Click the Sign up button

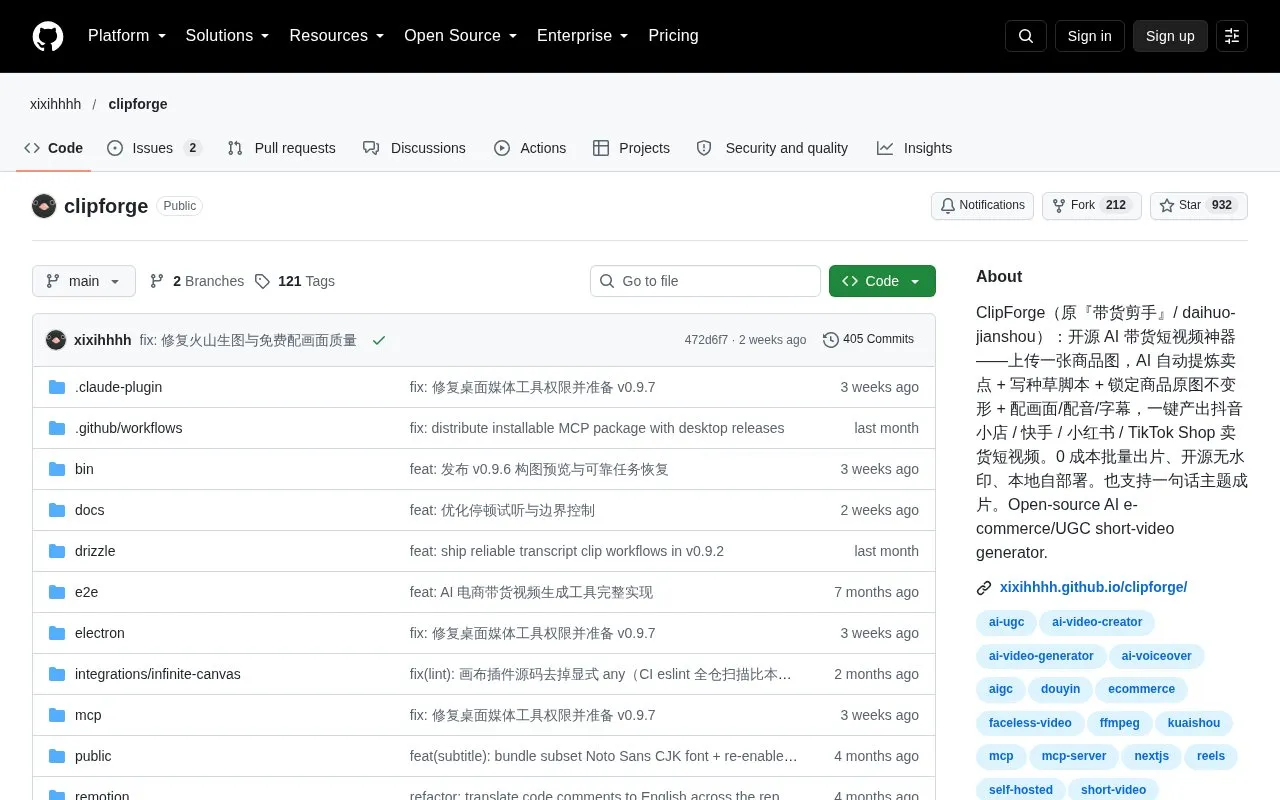click(1170, 36)
